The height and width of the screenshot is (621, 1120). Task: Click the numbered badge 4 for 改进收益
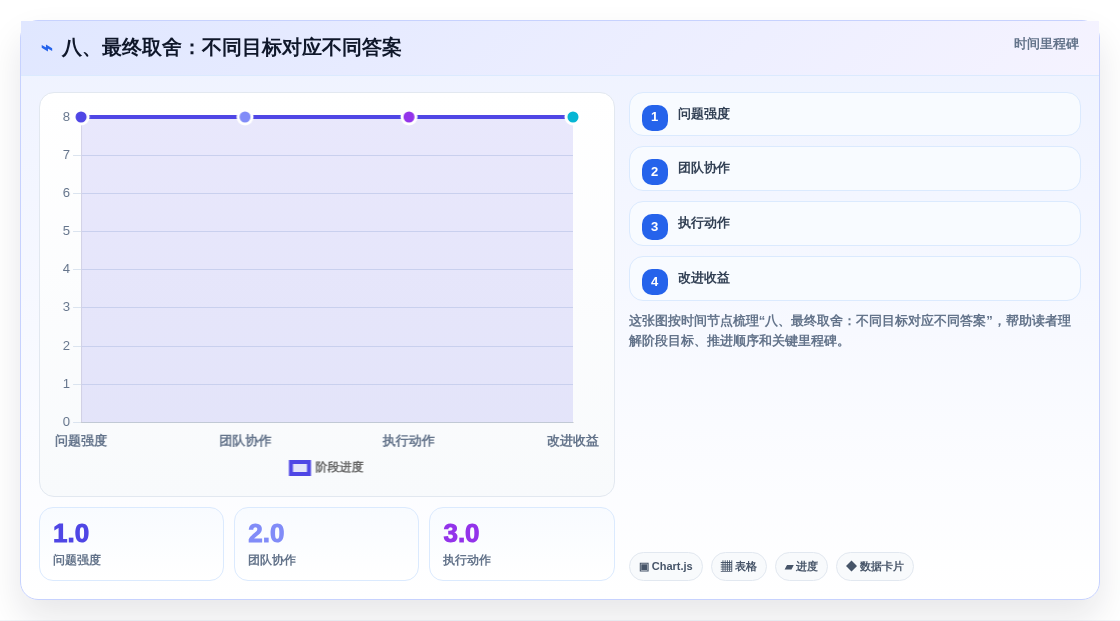tap(654, 282)
